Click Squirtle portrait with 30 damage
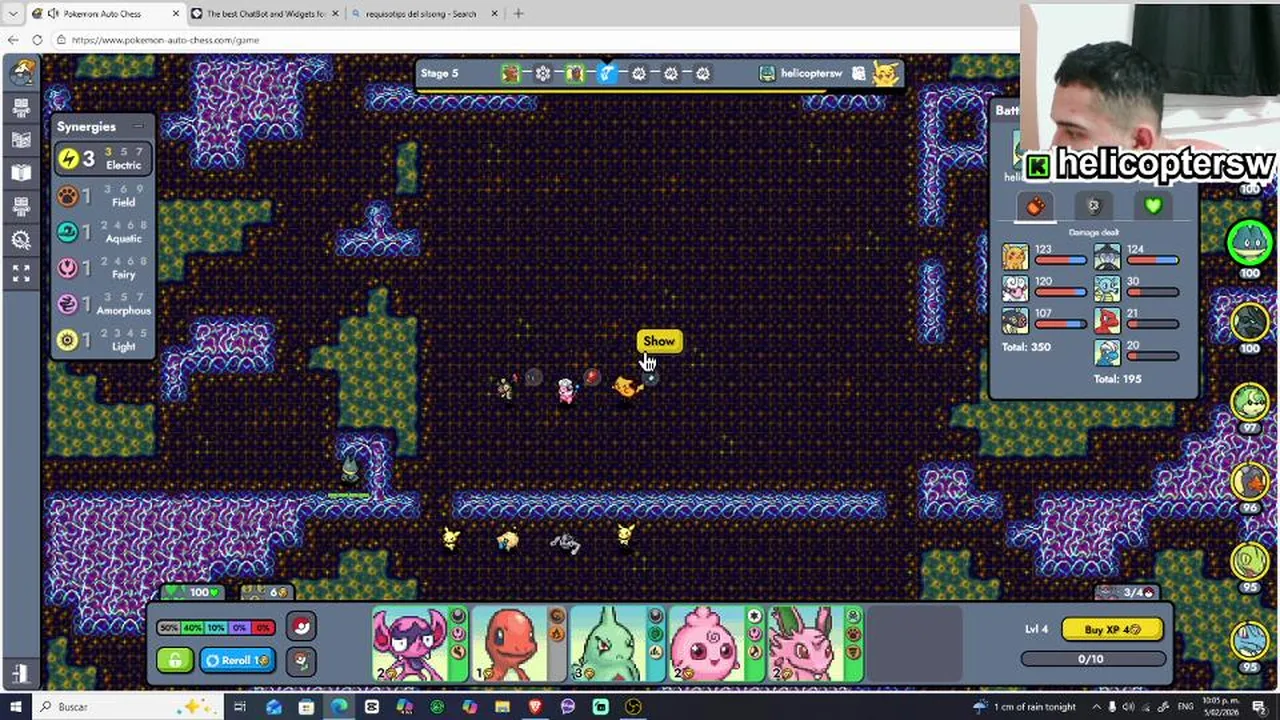This screenshot has height=720, width=1280. coord(1106,289)
